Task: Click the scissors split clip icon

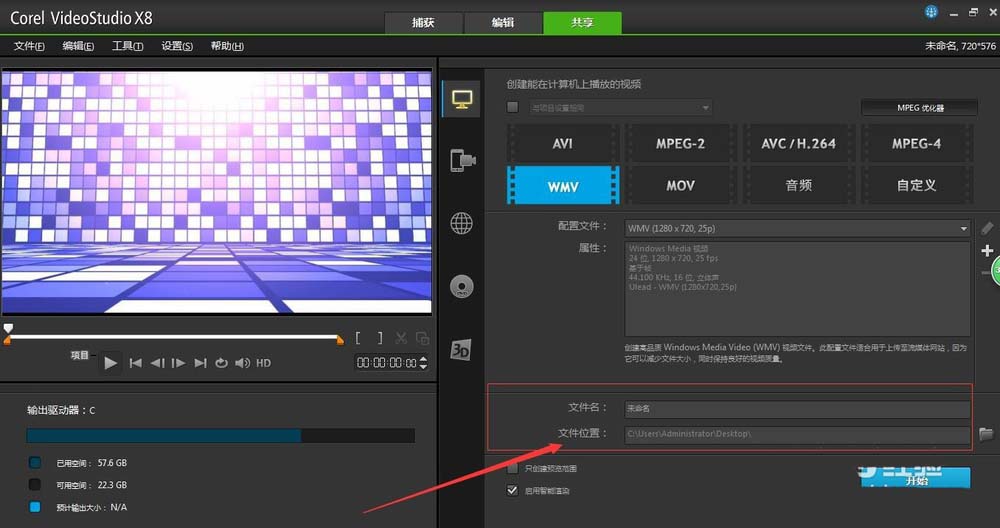Action: (x=401, y=338)
